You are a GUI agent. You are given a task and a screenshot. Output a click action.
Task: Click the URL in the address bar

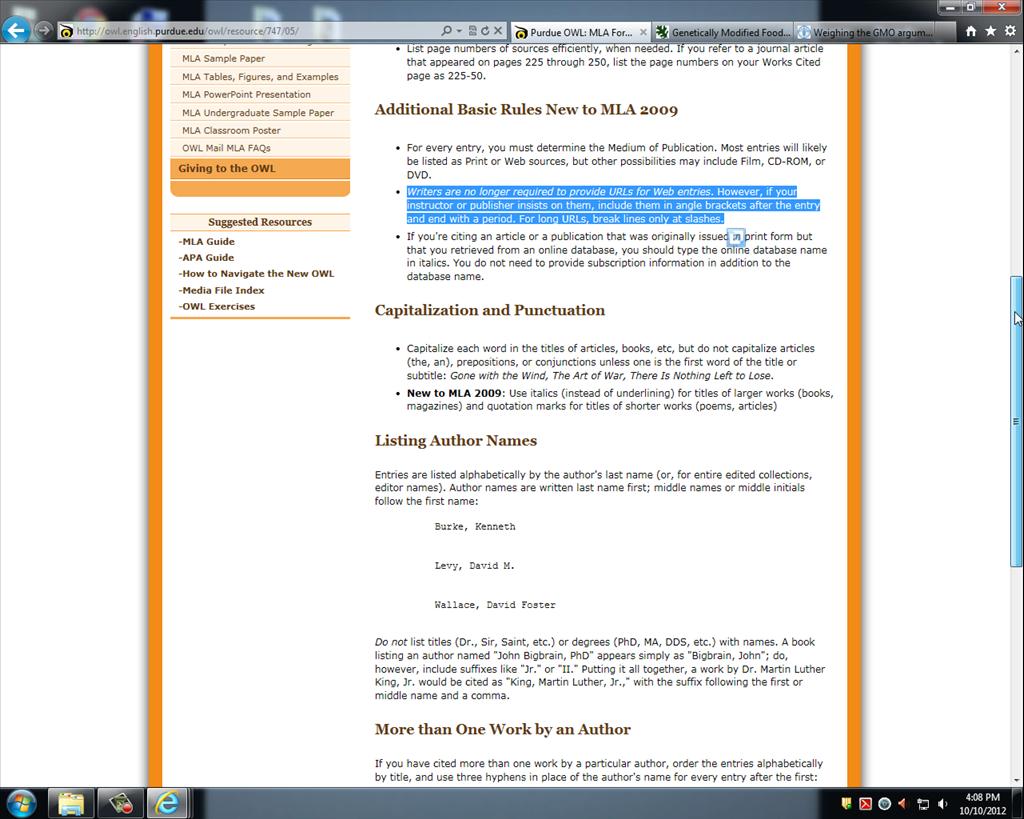(187, 31)
